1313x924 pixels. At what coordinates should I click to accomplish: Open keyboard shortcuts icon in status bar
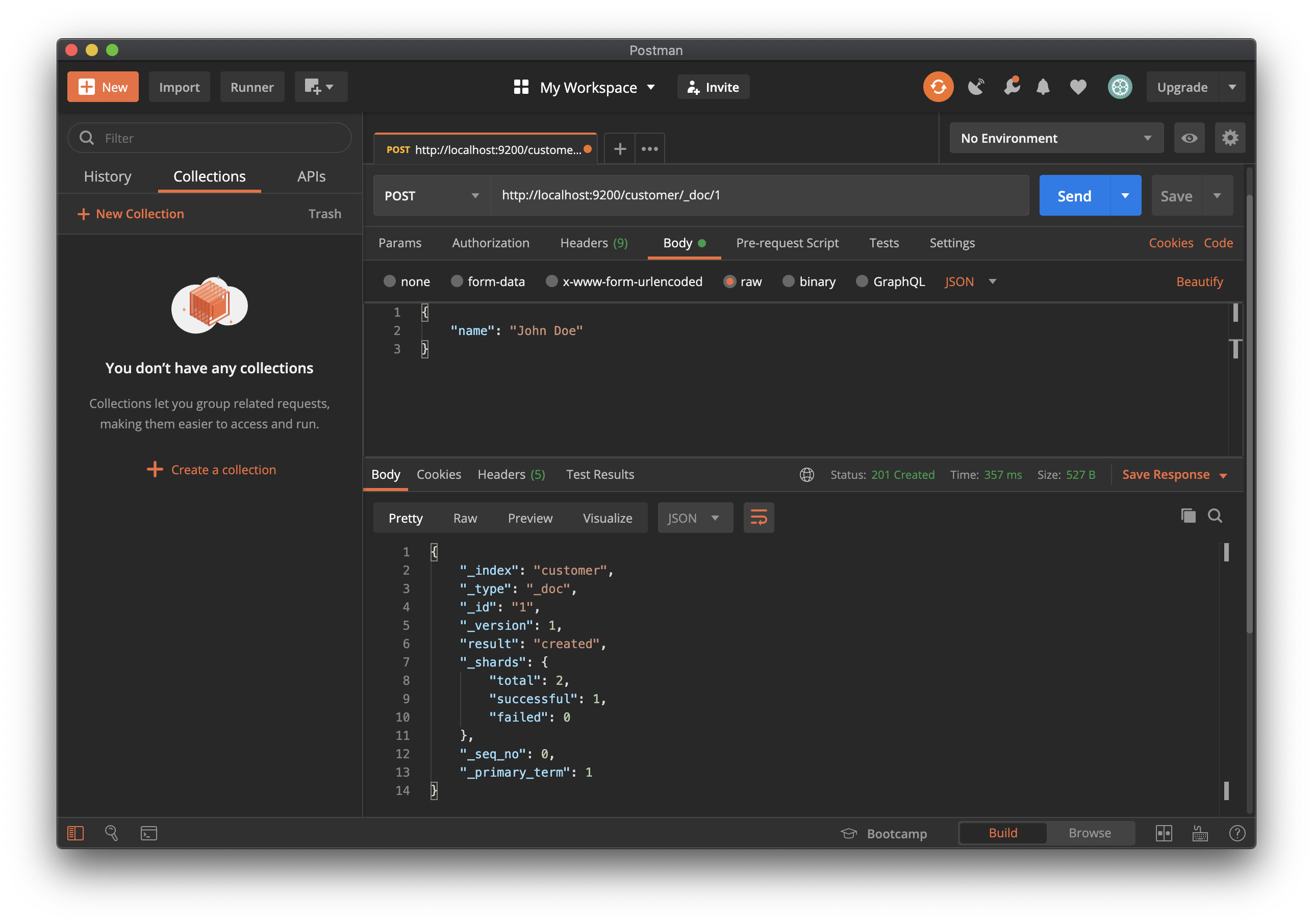1200,833
